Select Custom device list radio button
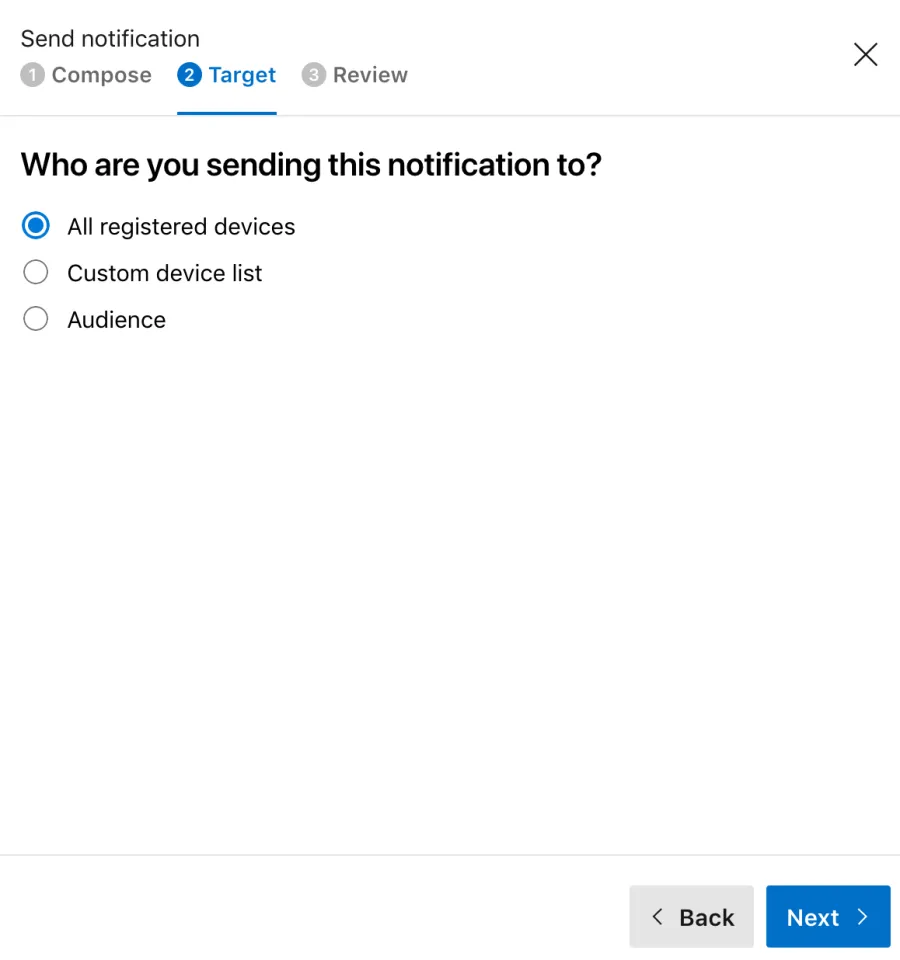 click(36, 272)
